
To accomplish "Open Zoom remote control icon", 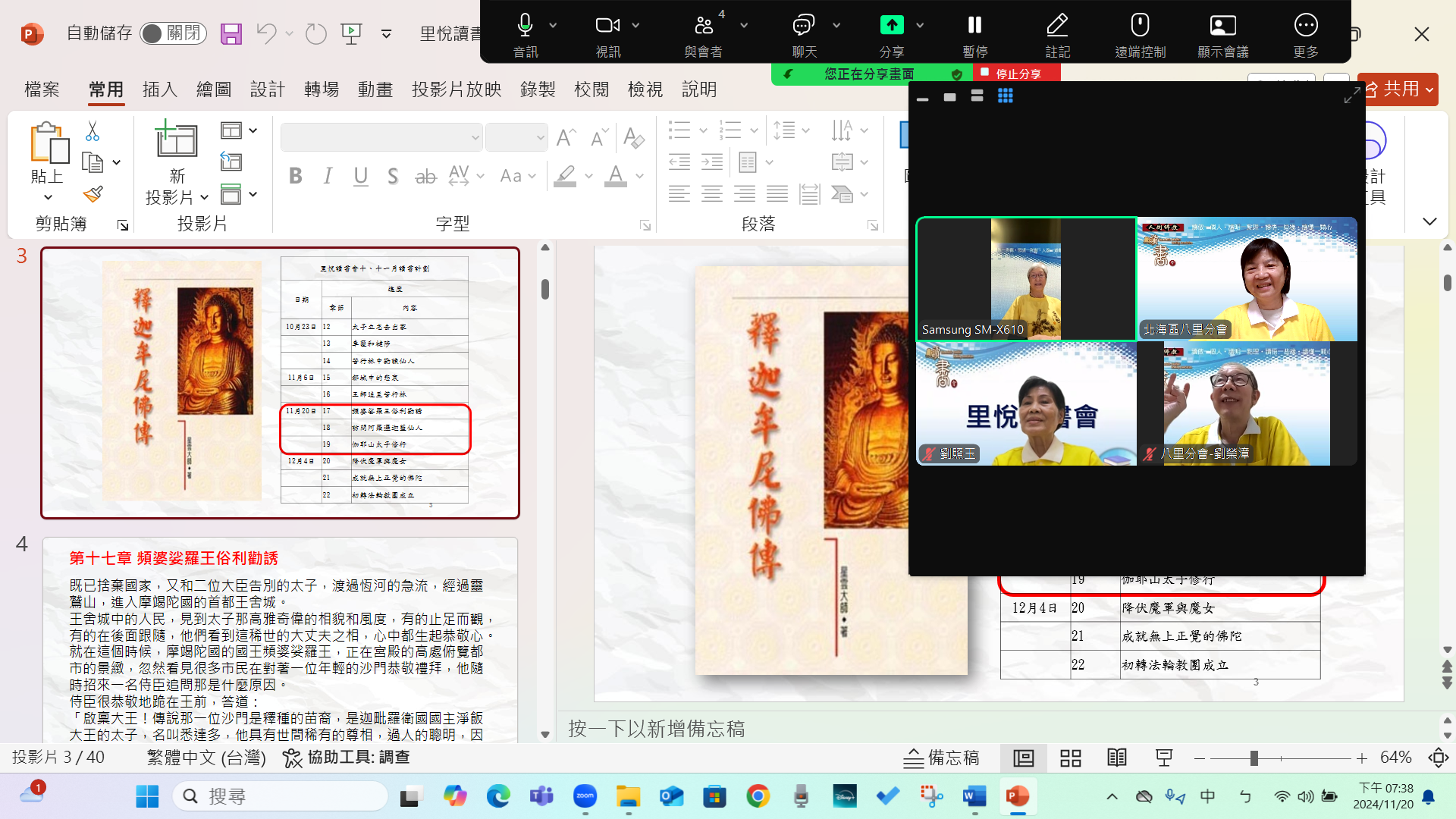I will click(x=1140, y=26).
